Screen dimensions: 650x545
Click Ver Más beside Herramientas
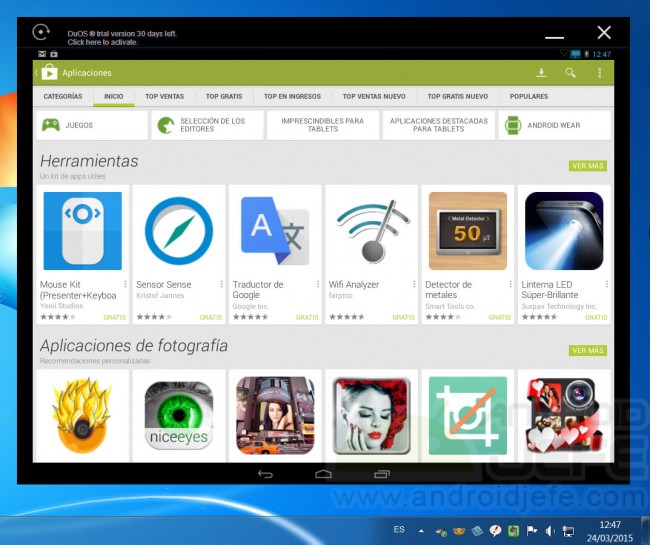click(x=588, y=166)
